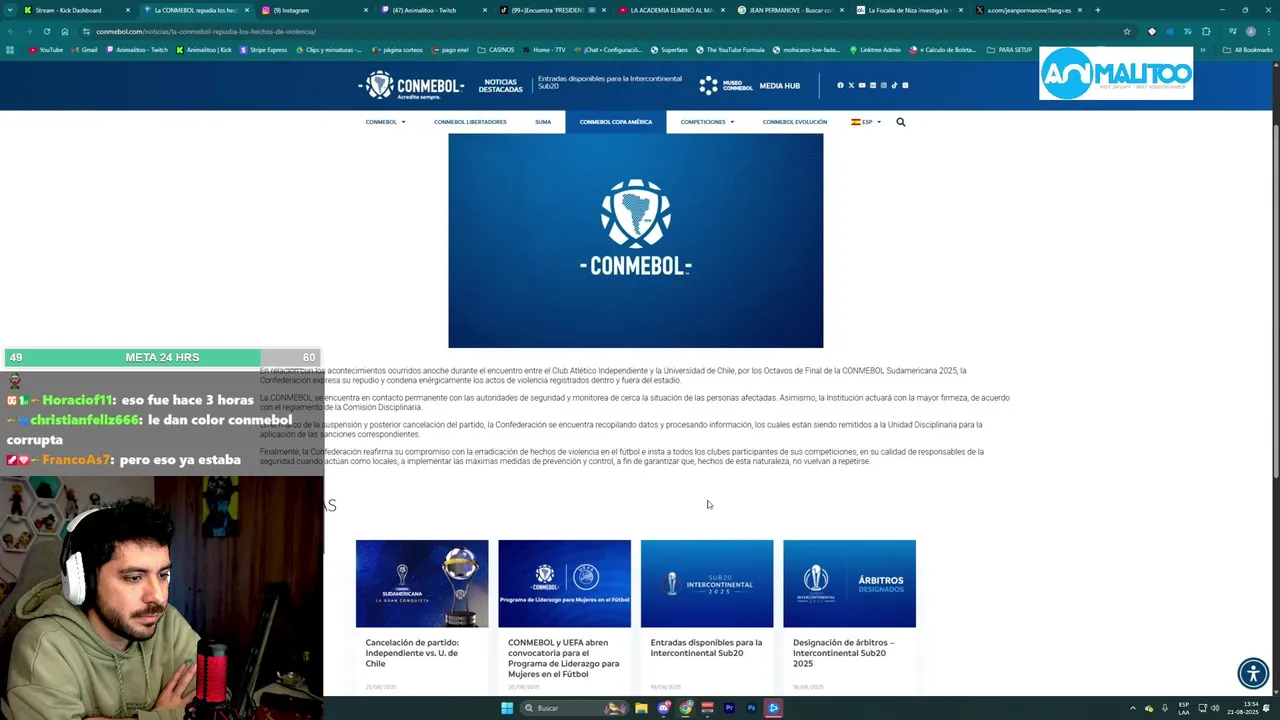
Task: Click the META 24 HRS progress bar
Action: (x=162, y=357)
